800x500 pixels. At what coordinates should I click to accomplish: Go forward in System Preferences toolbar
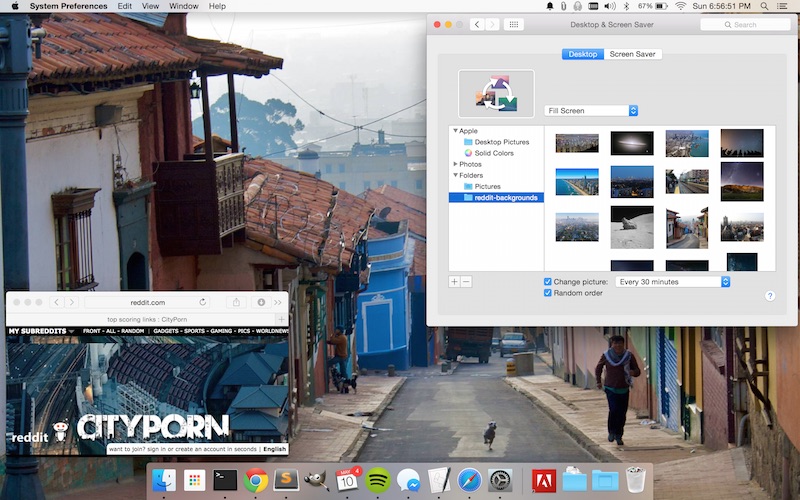(492, 24)
